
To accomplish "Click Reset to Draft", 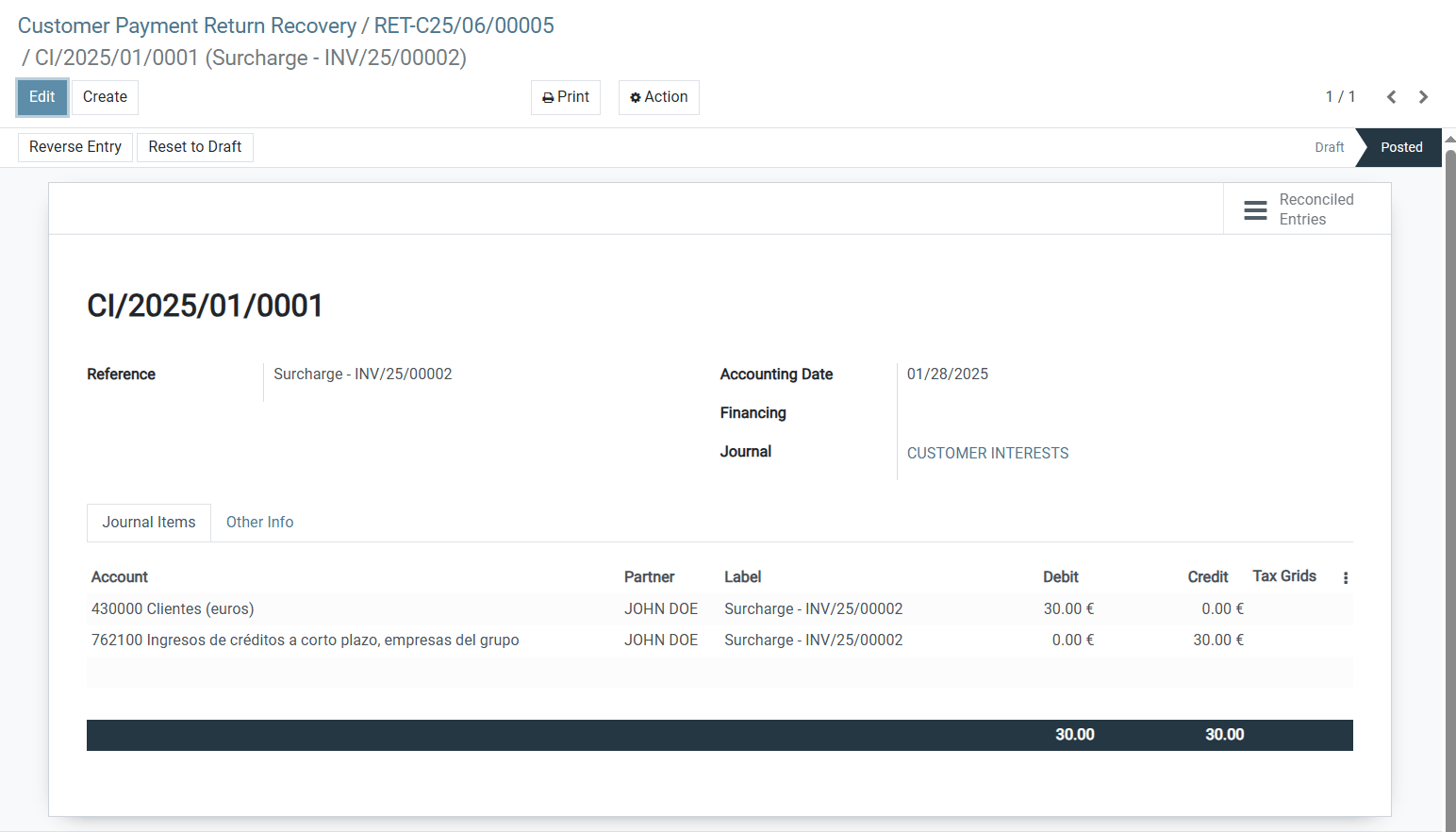I will tap(194, 147).
